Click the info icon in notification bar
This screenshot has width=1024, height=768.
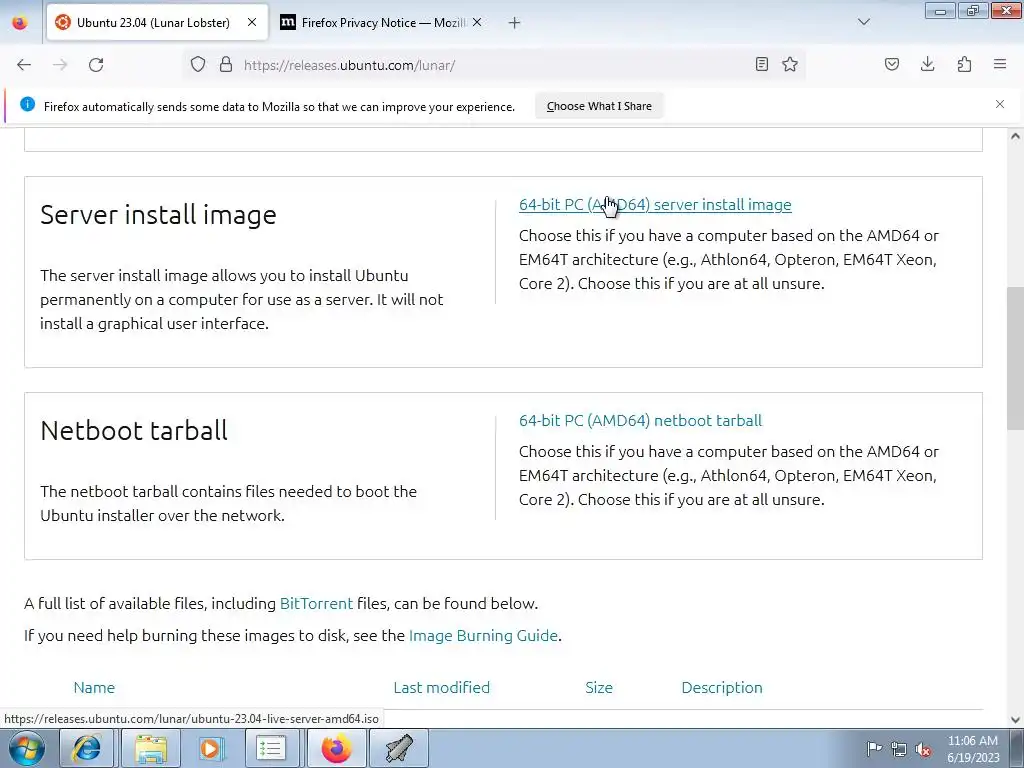(27, 104)
